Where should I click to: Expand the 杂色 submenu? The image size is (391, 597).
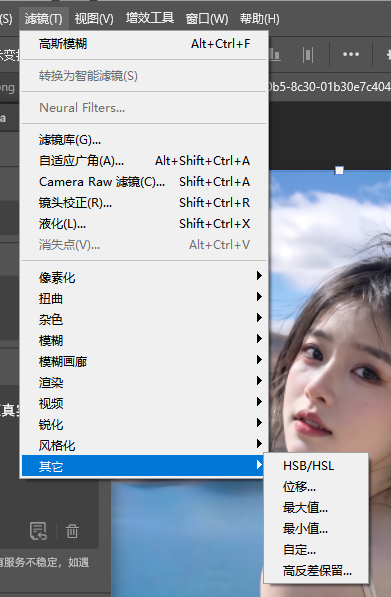[145, 319]
